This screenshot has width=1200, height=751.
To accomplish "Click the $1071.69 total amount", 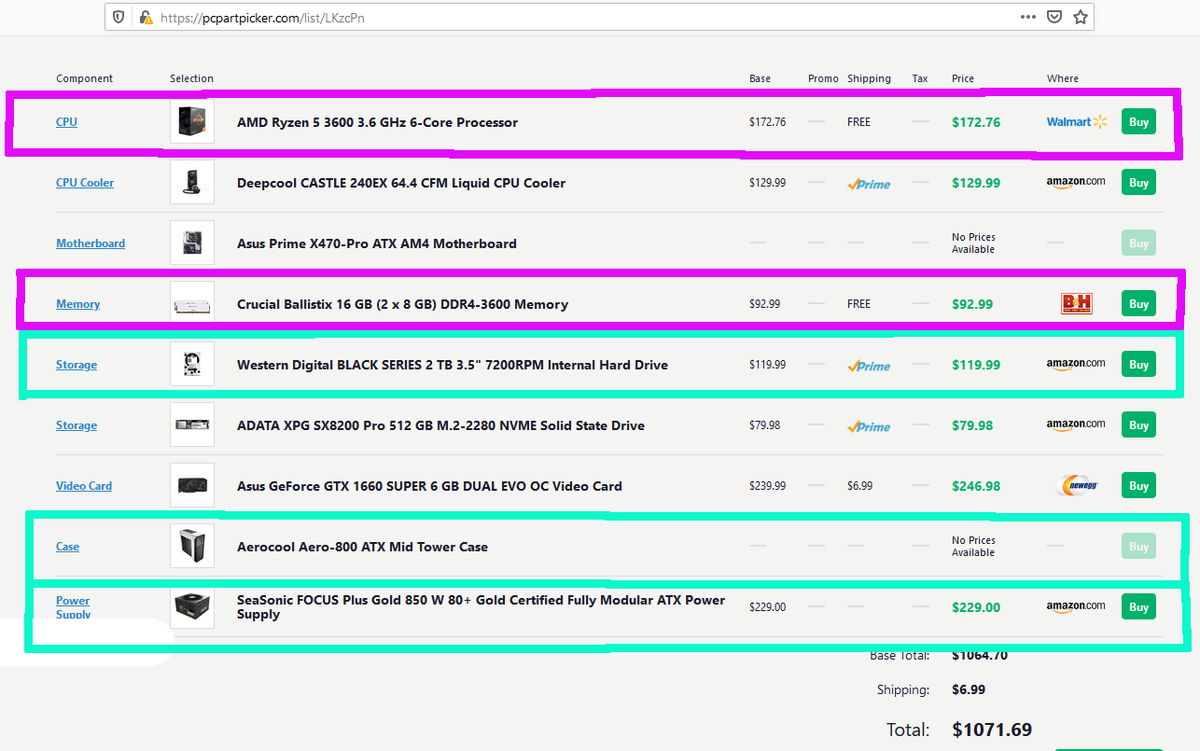I will [x=992, y=729].
